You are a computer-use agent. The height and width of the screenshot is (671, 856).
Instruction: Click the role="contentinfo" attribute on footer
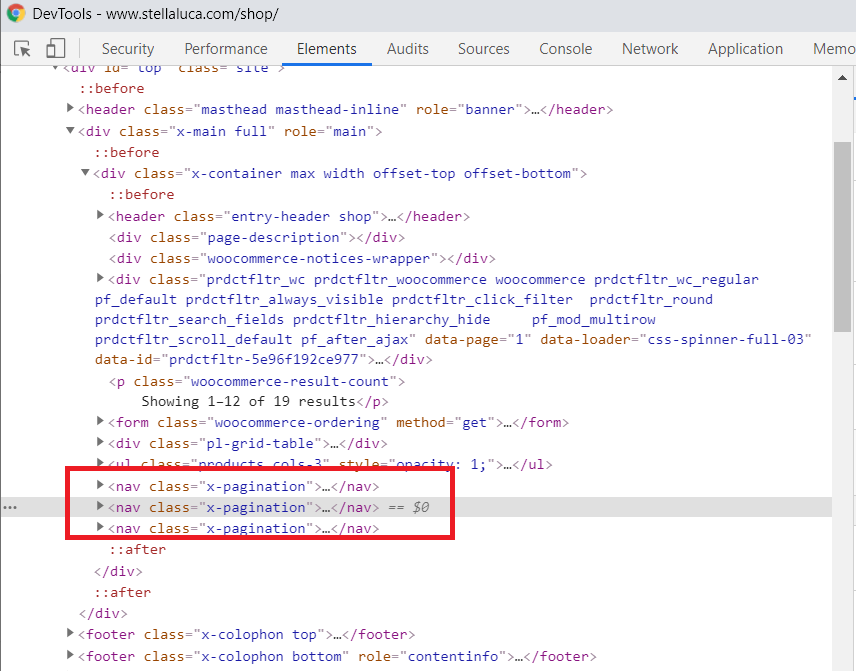coord(432,656)
